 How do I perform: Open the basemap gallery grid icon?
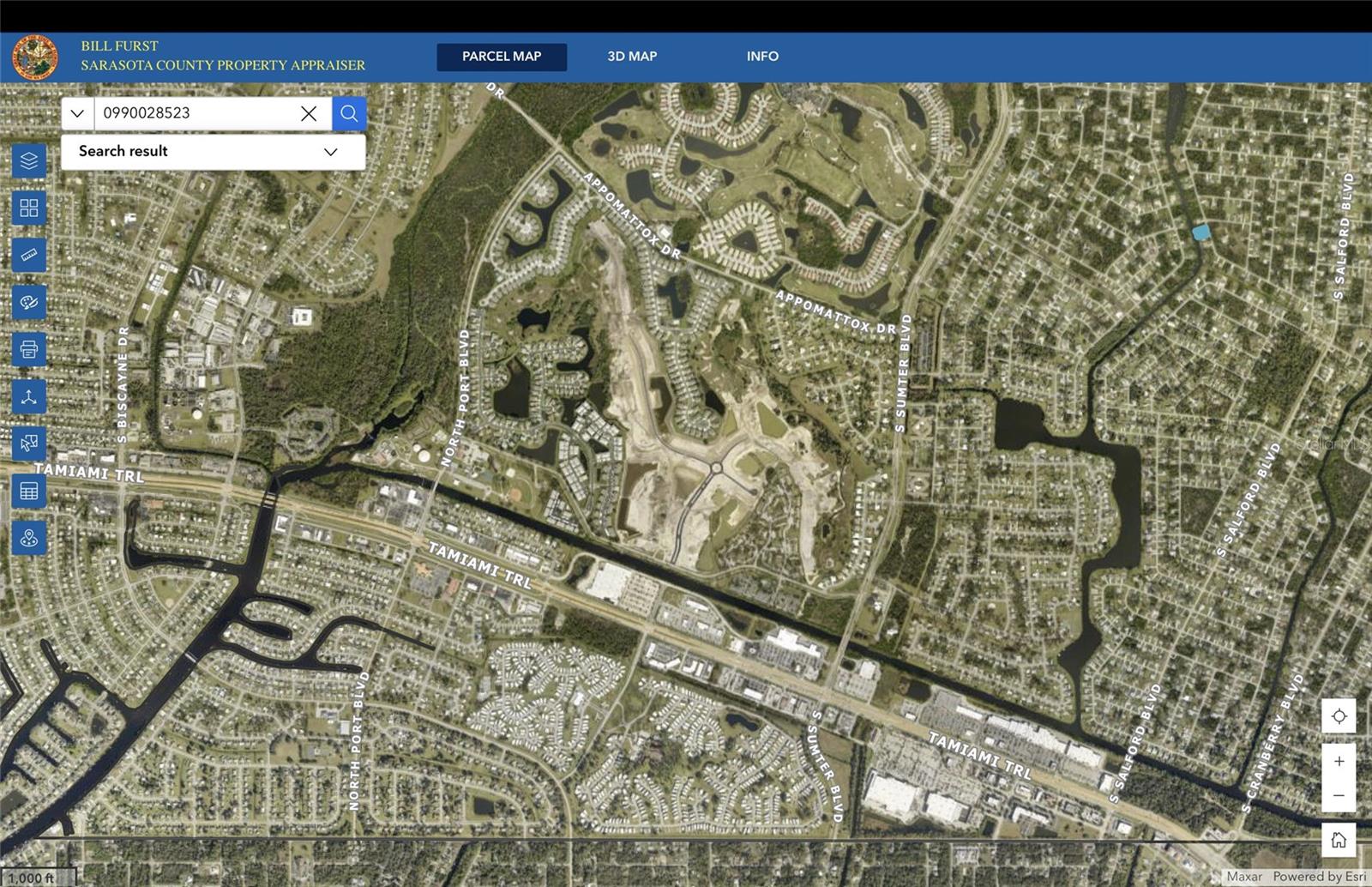[29, 208]
